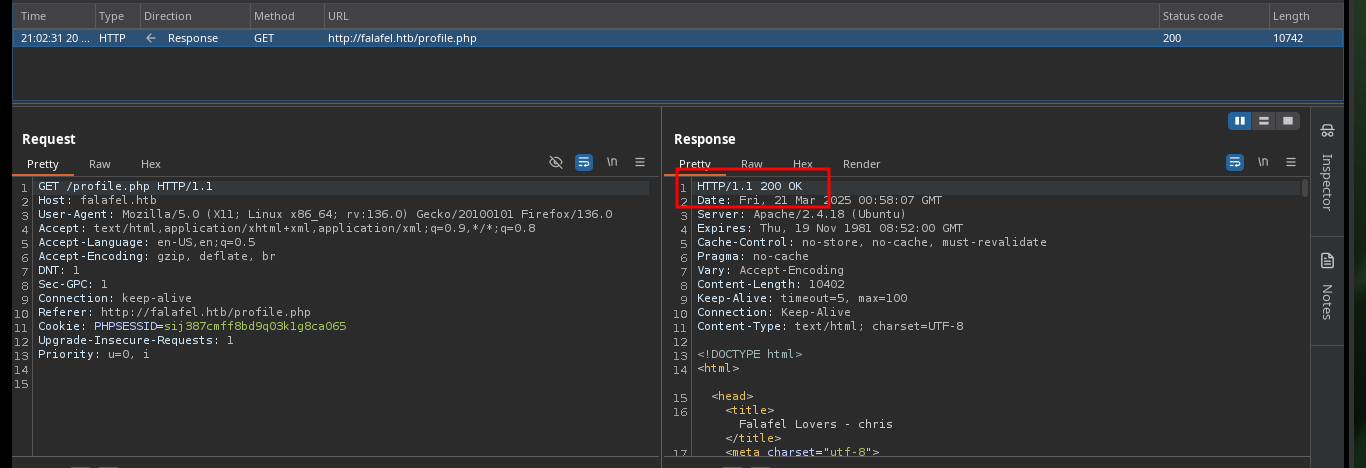Select top-bottom stacked layout icon
The height and width of the screenshot is (468, 1366).
click(x=1264, y=121)
